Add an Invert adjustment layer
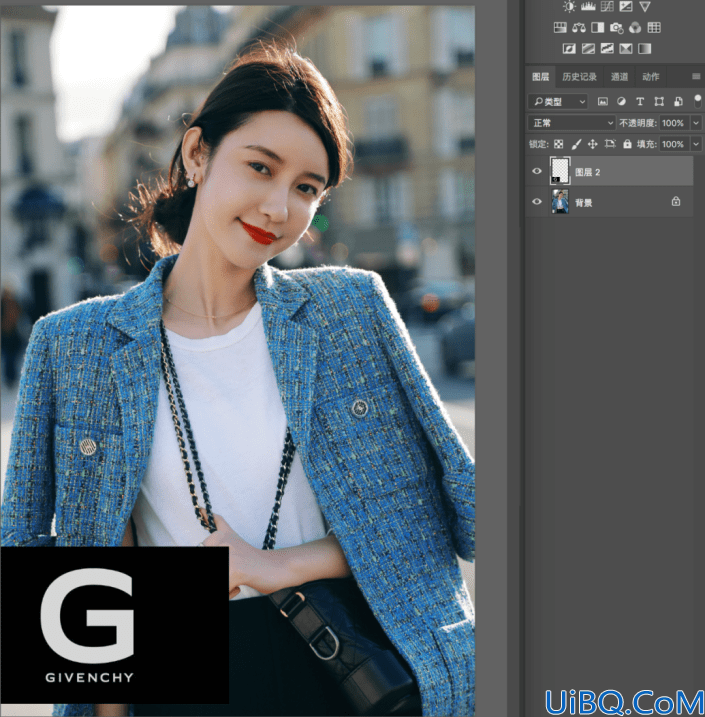The height and width of the screenshot is (717, 705). click(x=569, y=48)
